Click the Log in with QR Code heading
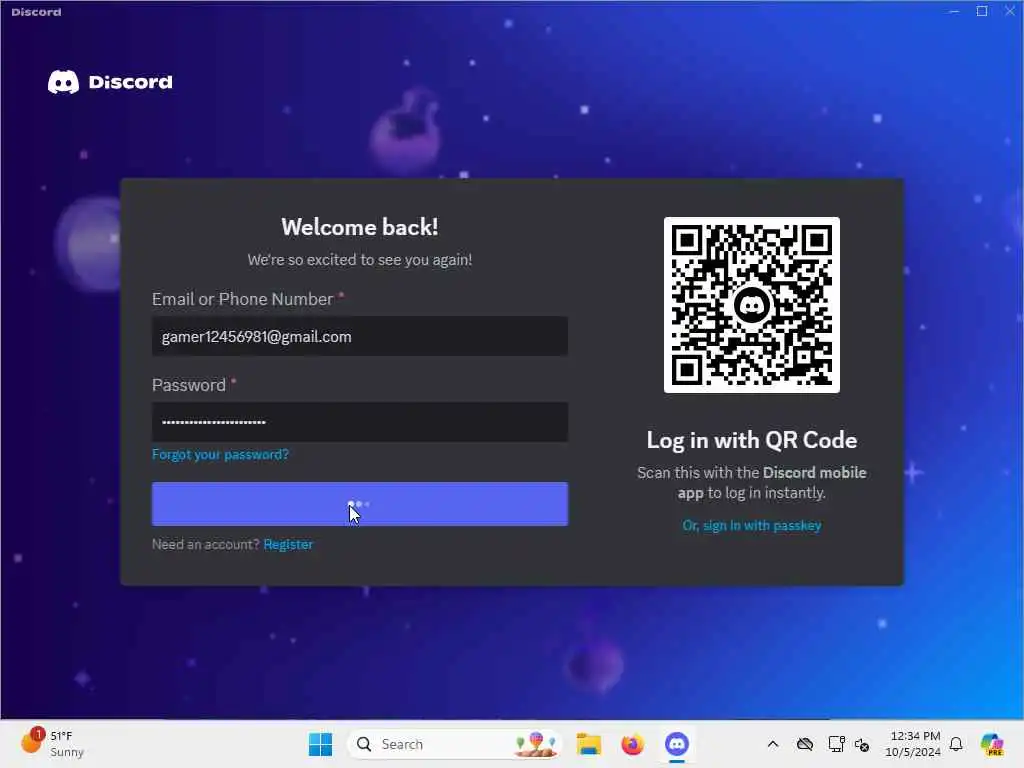The height and width of the screenshot is (768, 1024). (752, 441)
